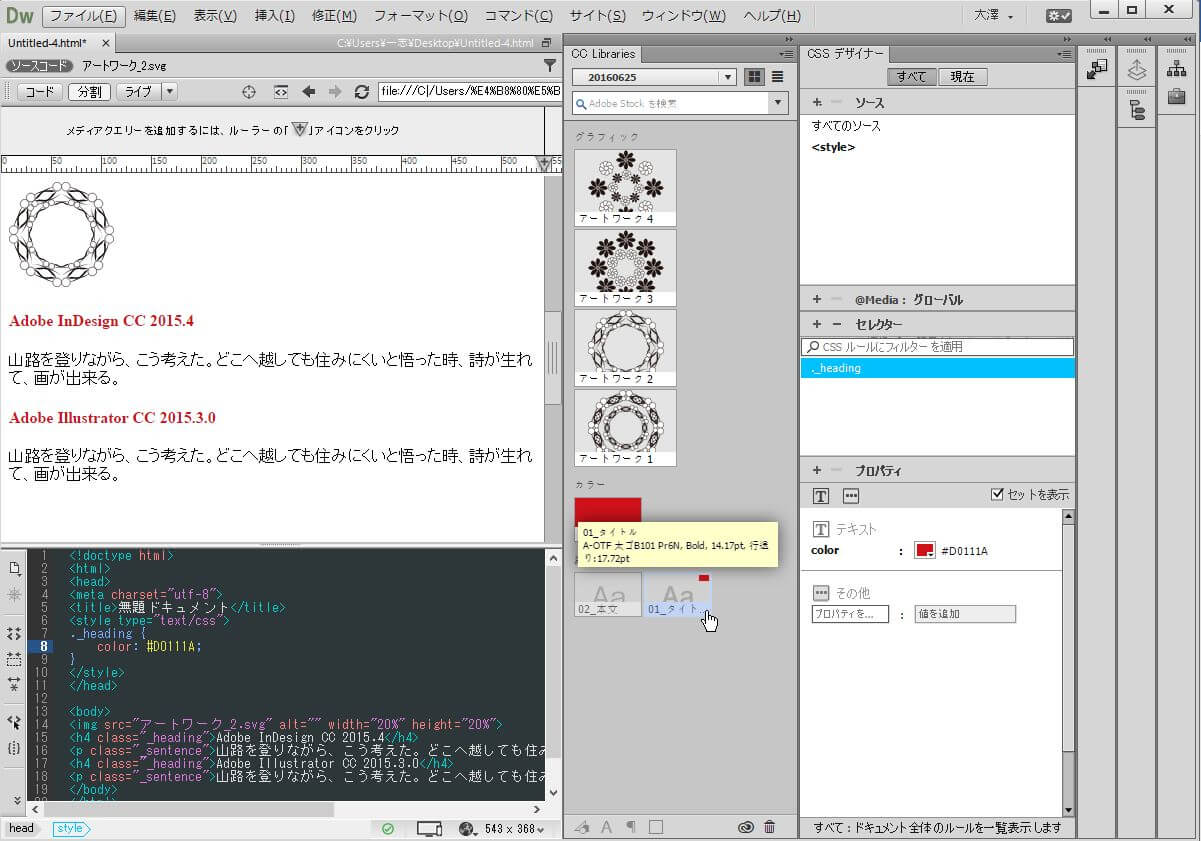The image size is (1201, 841).
Task: Switch to コード view
Action: [39, 92]
